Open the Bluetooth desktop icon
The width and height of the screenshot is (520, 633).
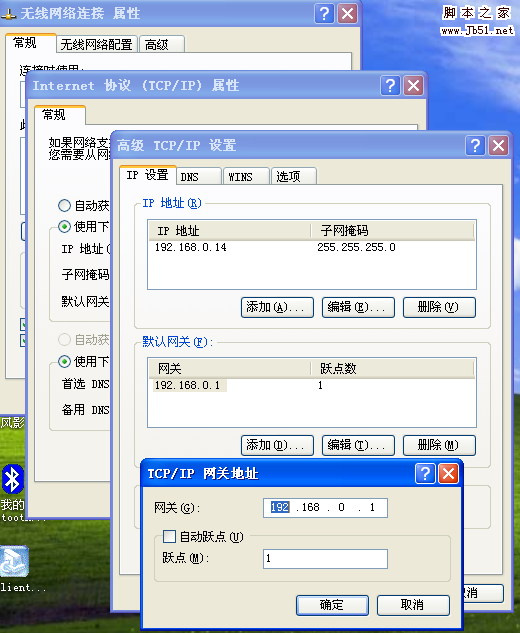coord(13,479)
